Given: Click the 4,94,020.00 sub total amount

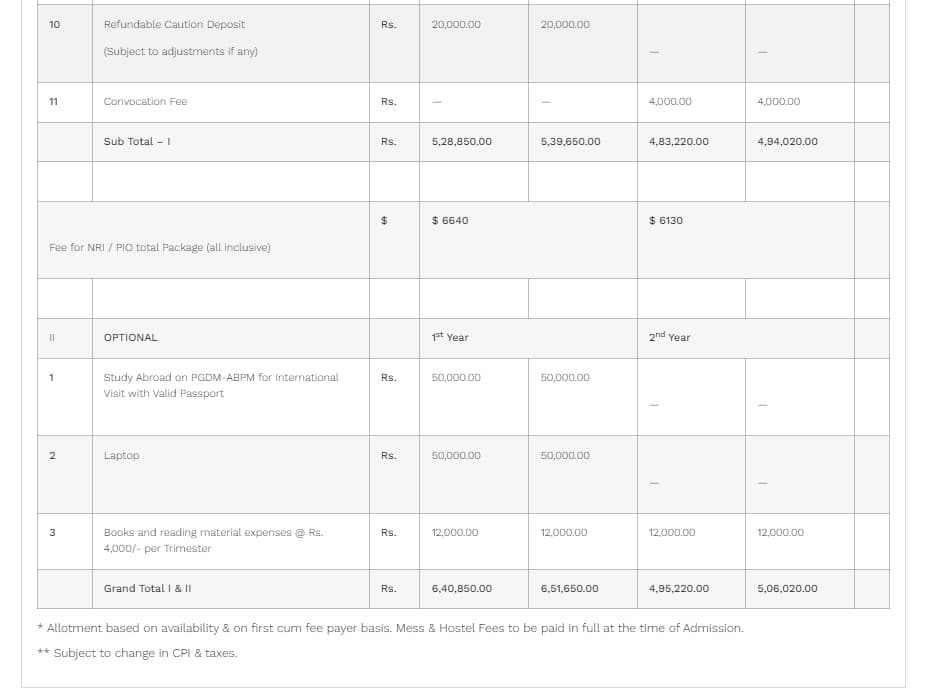Looking at the screenshot, I should (x=787, y=142).
